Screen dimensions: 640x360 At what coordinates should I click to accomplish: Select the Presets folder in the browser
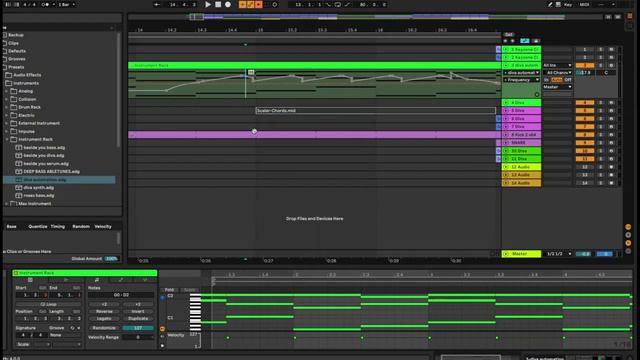pyautogui.click(x=16, y=67)
